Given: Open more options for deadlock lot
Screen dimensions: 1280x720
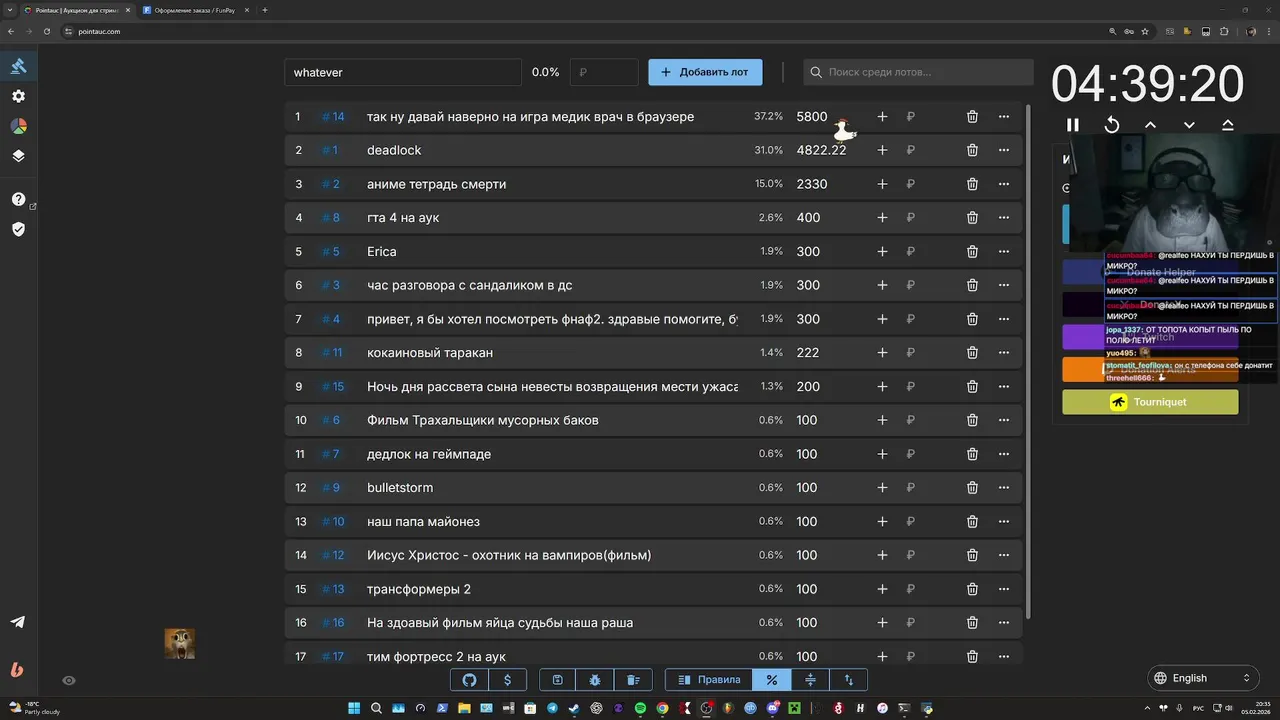Looking at the screenshot, I should 1004,150.
